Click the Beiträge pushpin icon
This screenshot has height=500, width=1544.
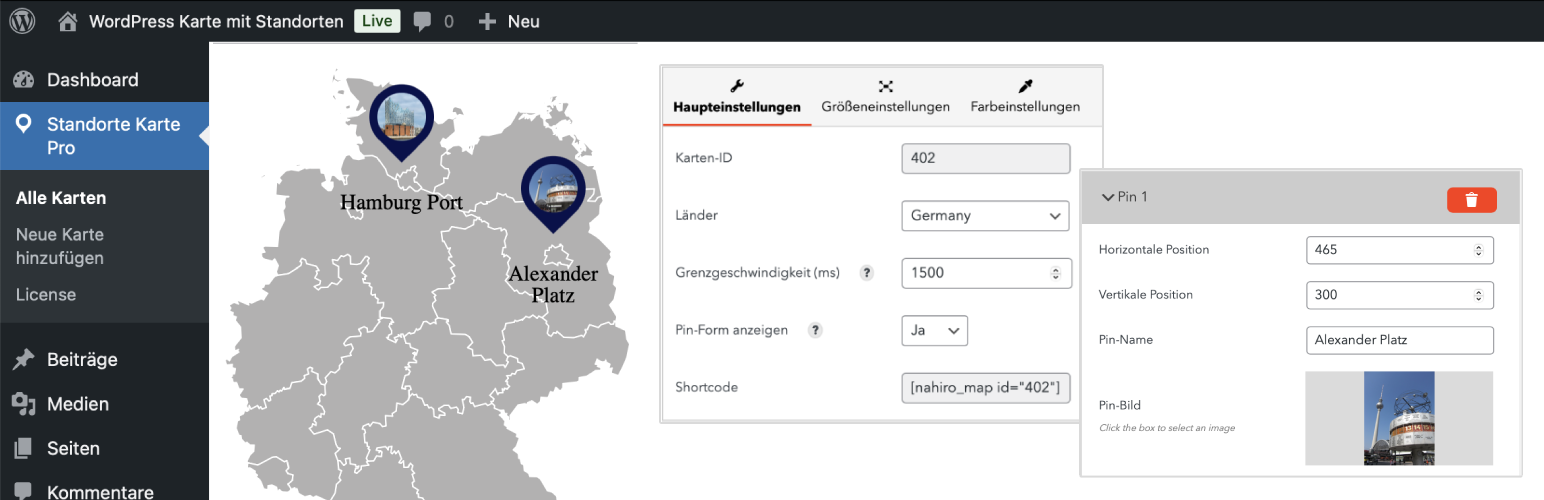(x=24, y=360)
